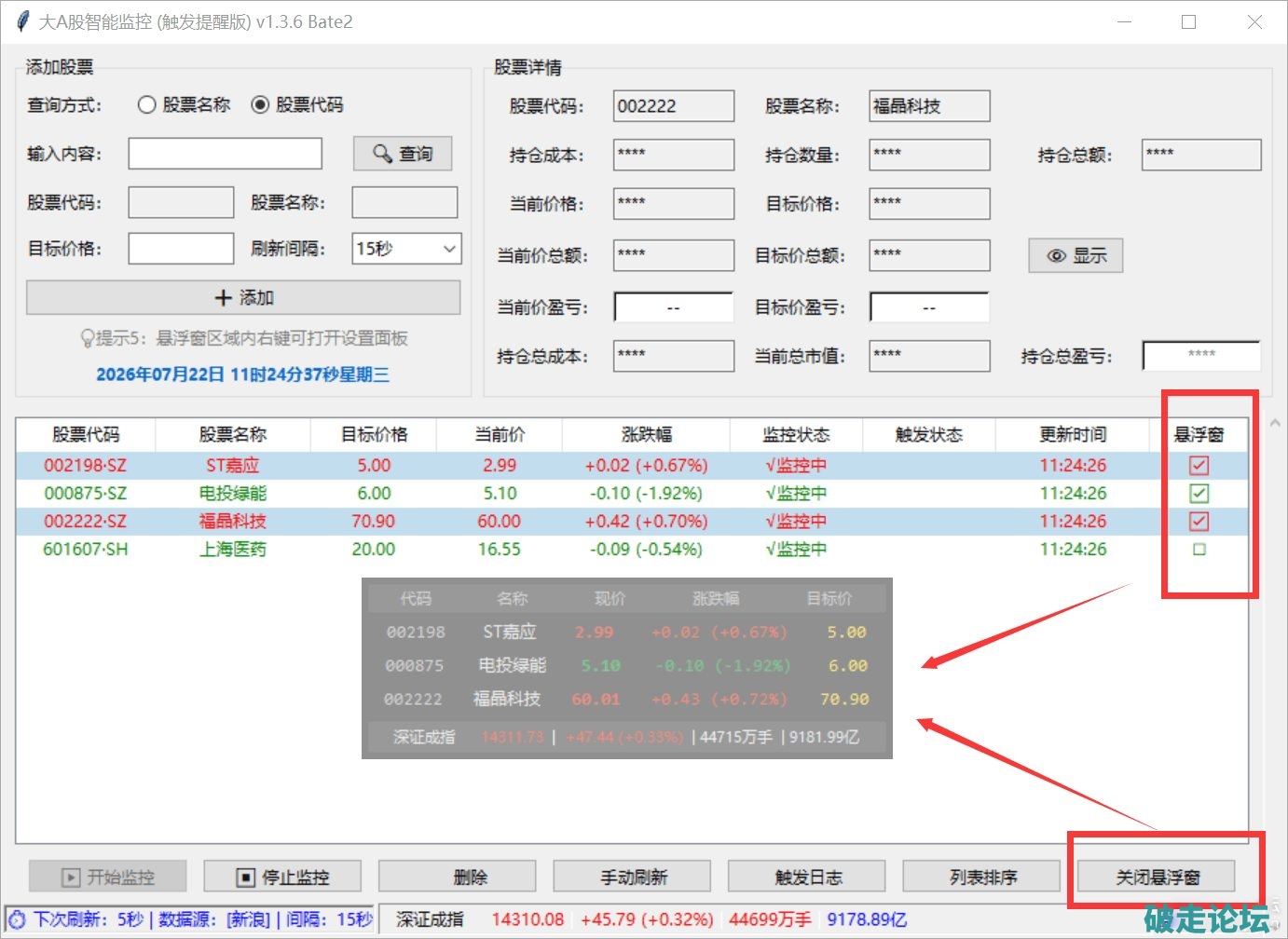Click the up arrow of list scrollbar
Viewport: 1288px width, 939px height.
pos(1275,424)
